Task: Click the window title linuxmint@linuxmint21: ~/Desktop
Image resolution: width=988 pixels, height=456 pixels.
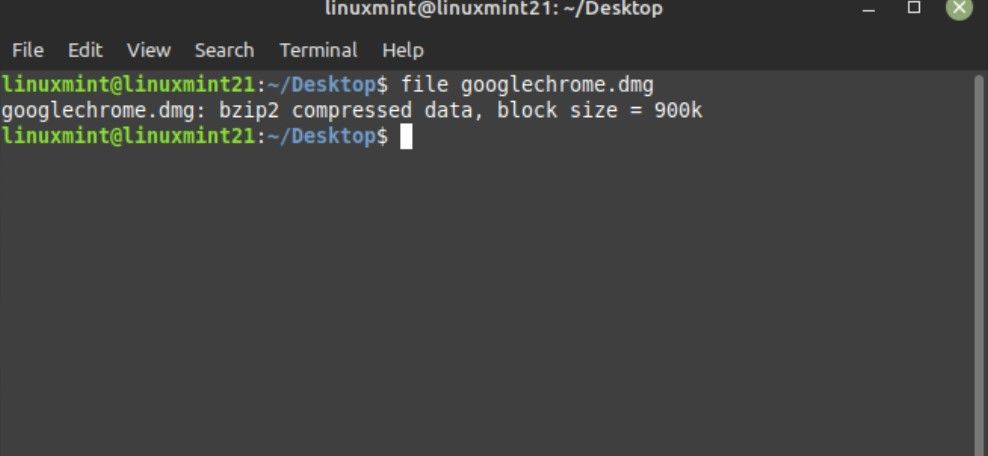Action: point(493,9)
